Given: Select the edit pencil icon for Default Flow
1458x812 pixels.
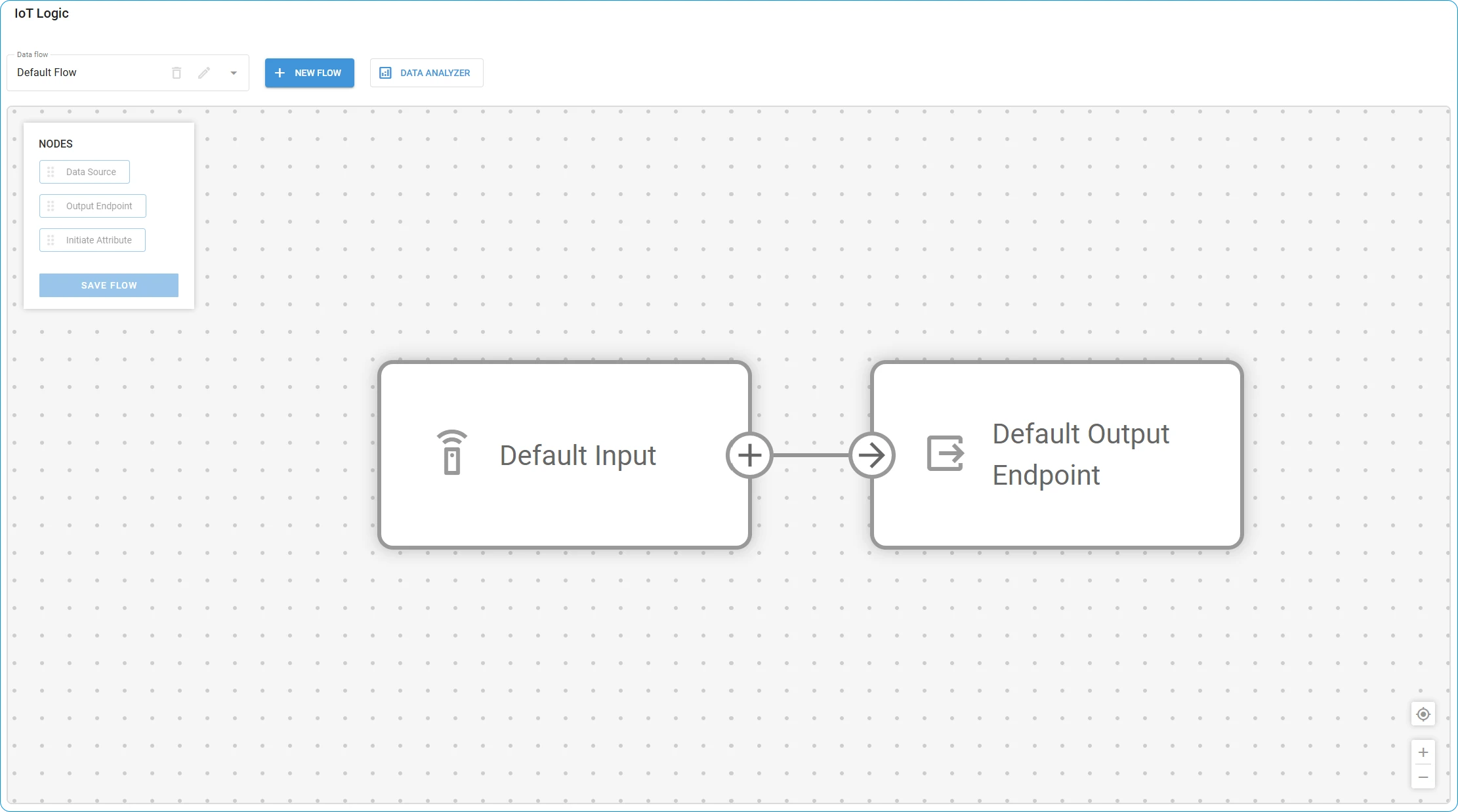Looking at the screenshot, I should click(x=204, y=73).
